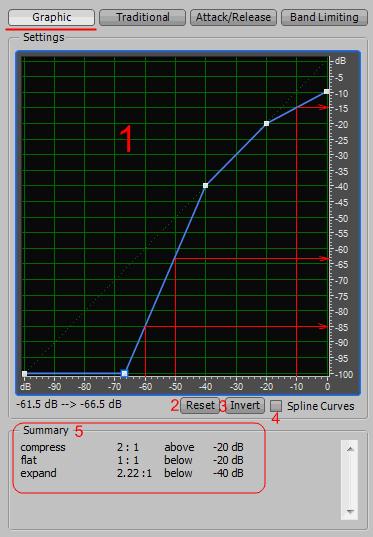Click the summary scrollbar down arrow
This screenshot has width=373, height=537.
350,511
